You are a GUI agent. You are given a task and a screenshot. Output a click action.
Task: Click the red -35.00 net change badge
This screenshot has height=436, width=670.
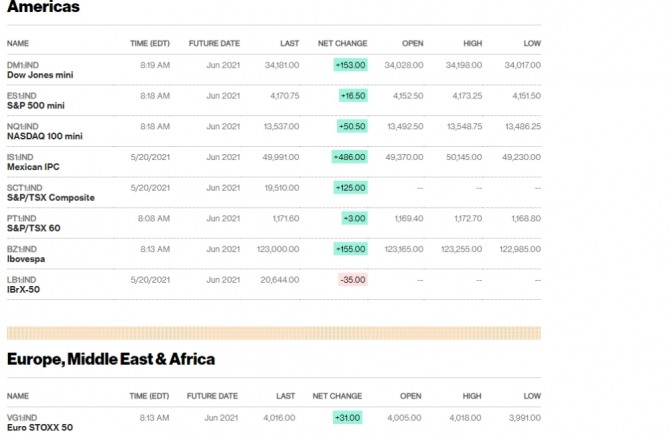(351, 280)
